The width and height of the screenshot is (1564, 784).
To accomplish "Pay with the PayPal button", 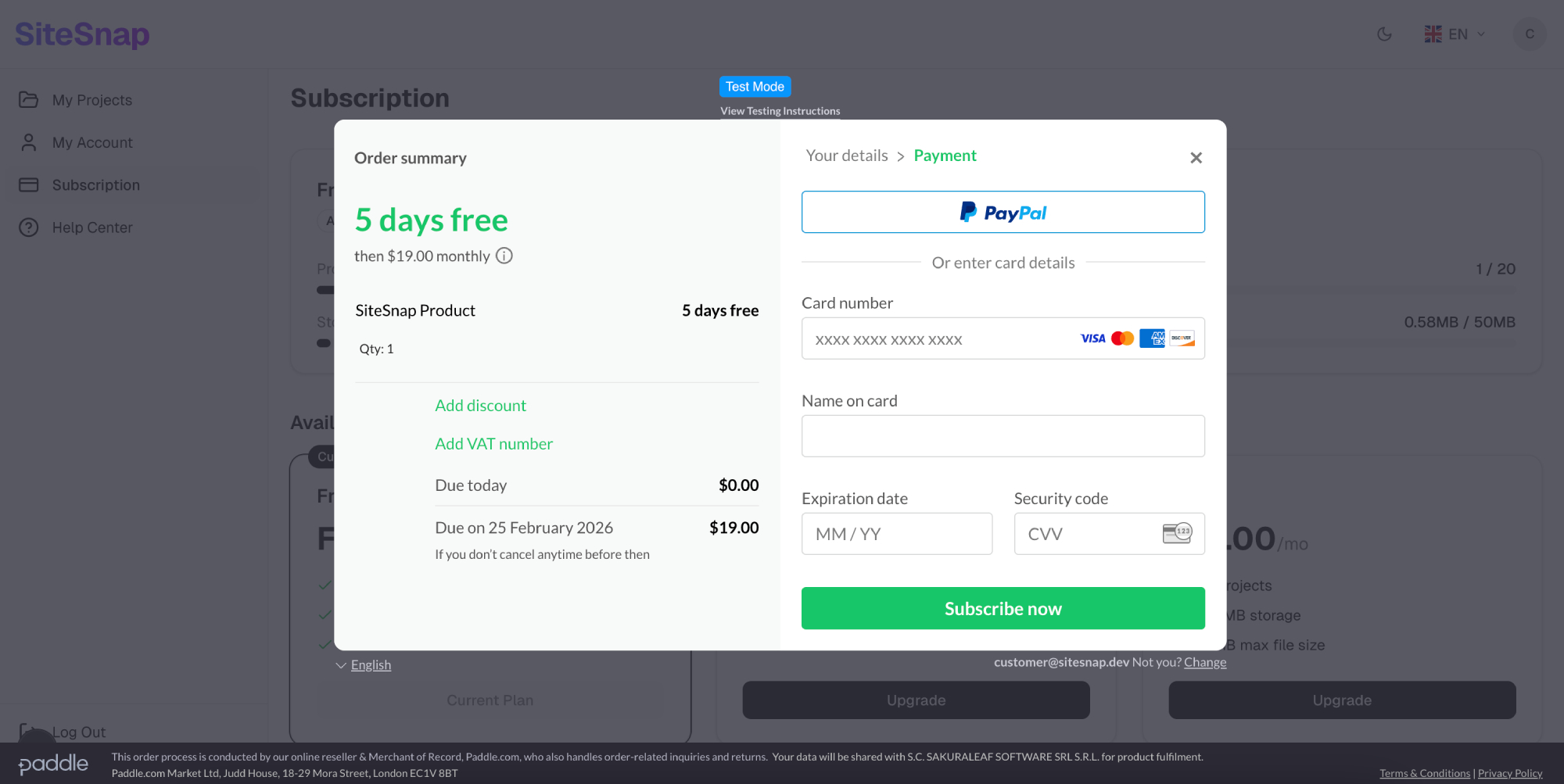I will click(x=1003, y=212).
